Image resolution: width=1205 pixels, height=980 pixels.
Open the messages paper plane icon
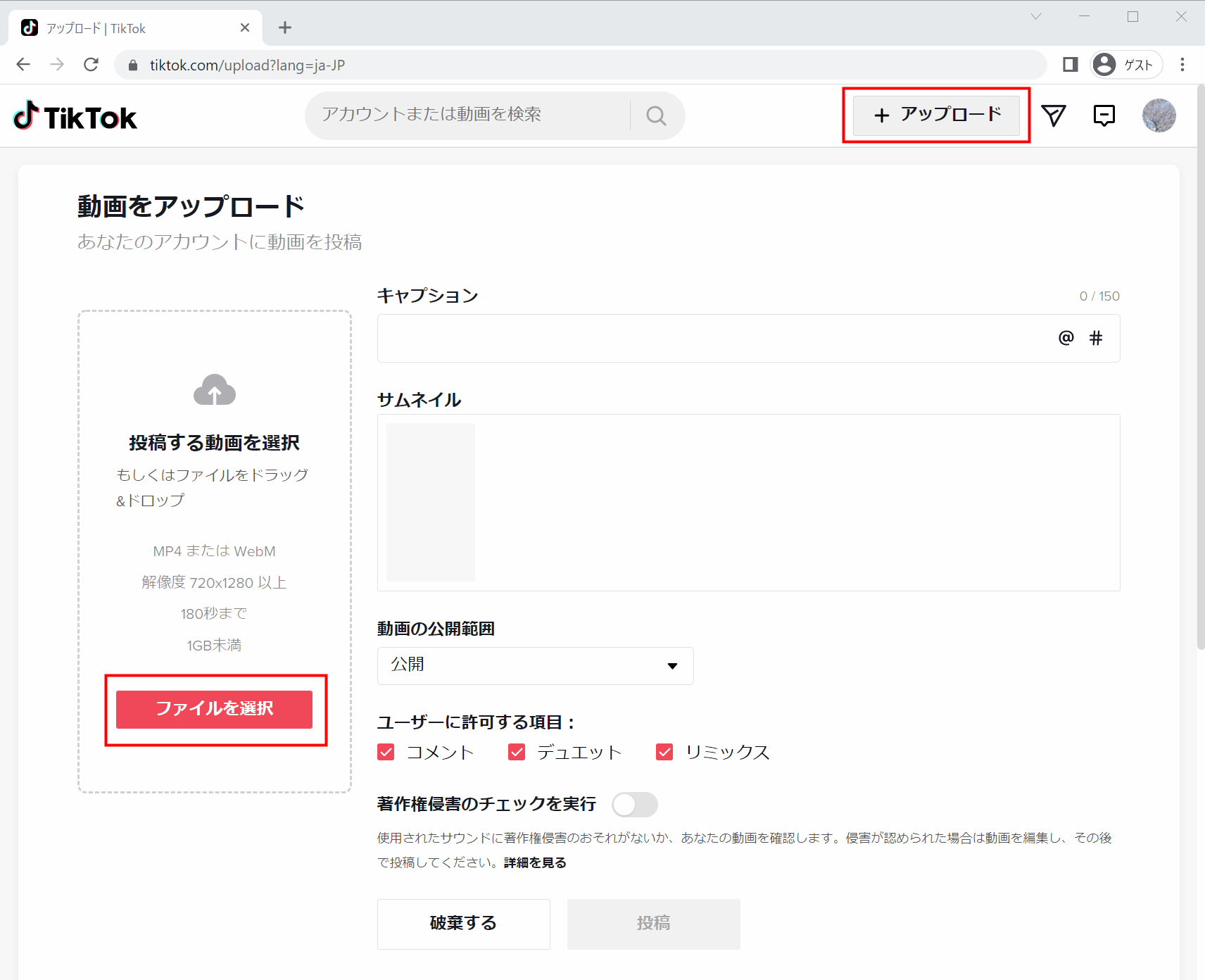click(x=1054, y=115)
